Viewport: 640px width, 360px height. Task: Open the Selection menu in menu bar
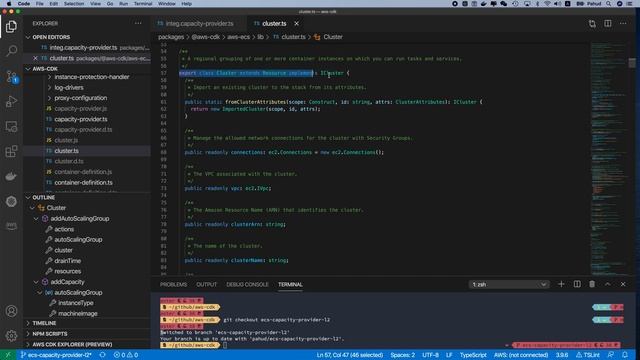point(74,4)
